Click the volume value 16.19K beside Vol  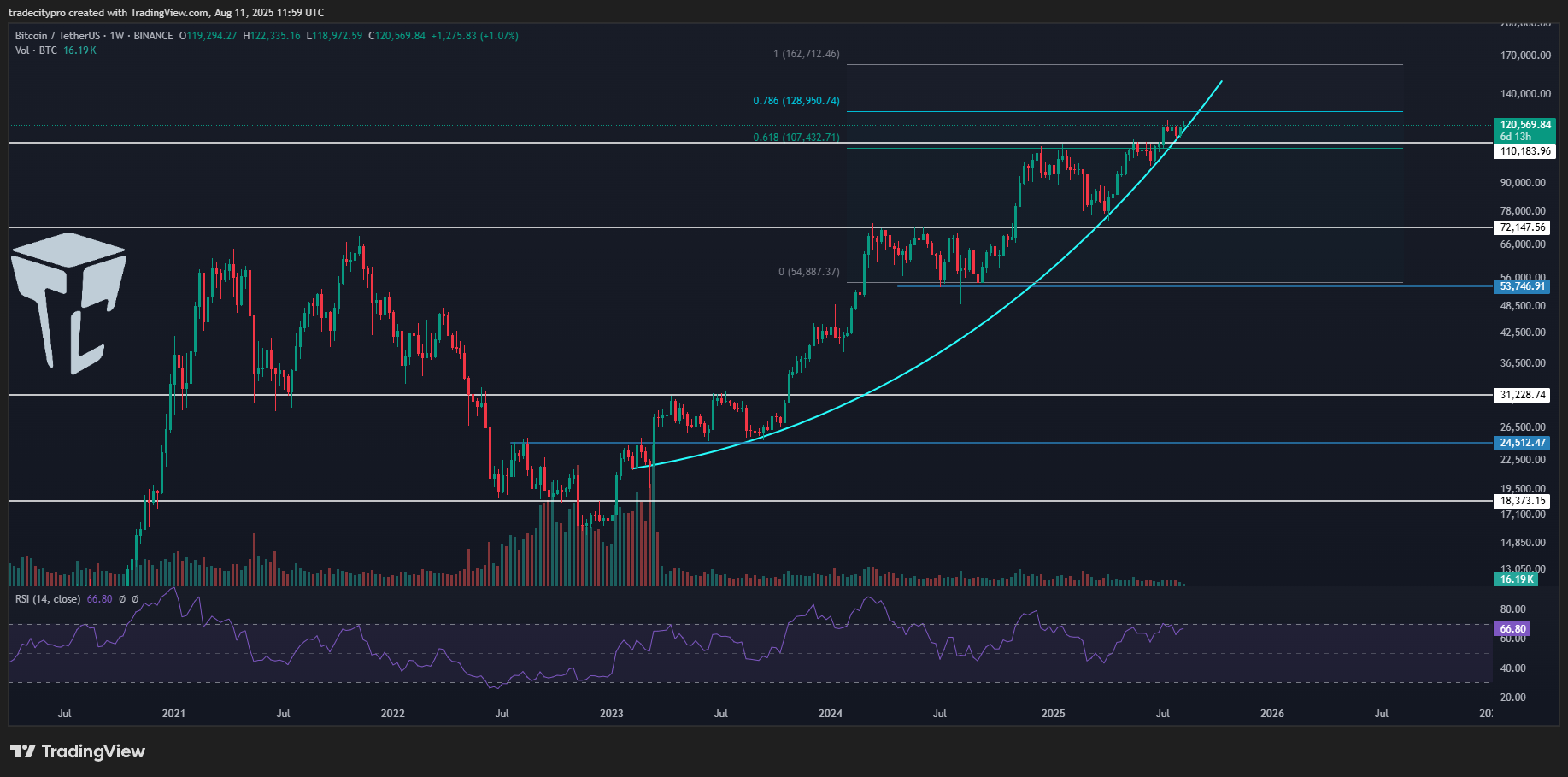point(79,50)
